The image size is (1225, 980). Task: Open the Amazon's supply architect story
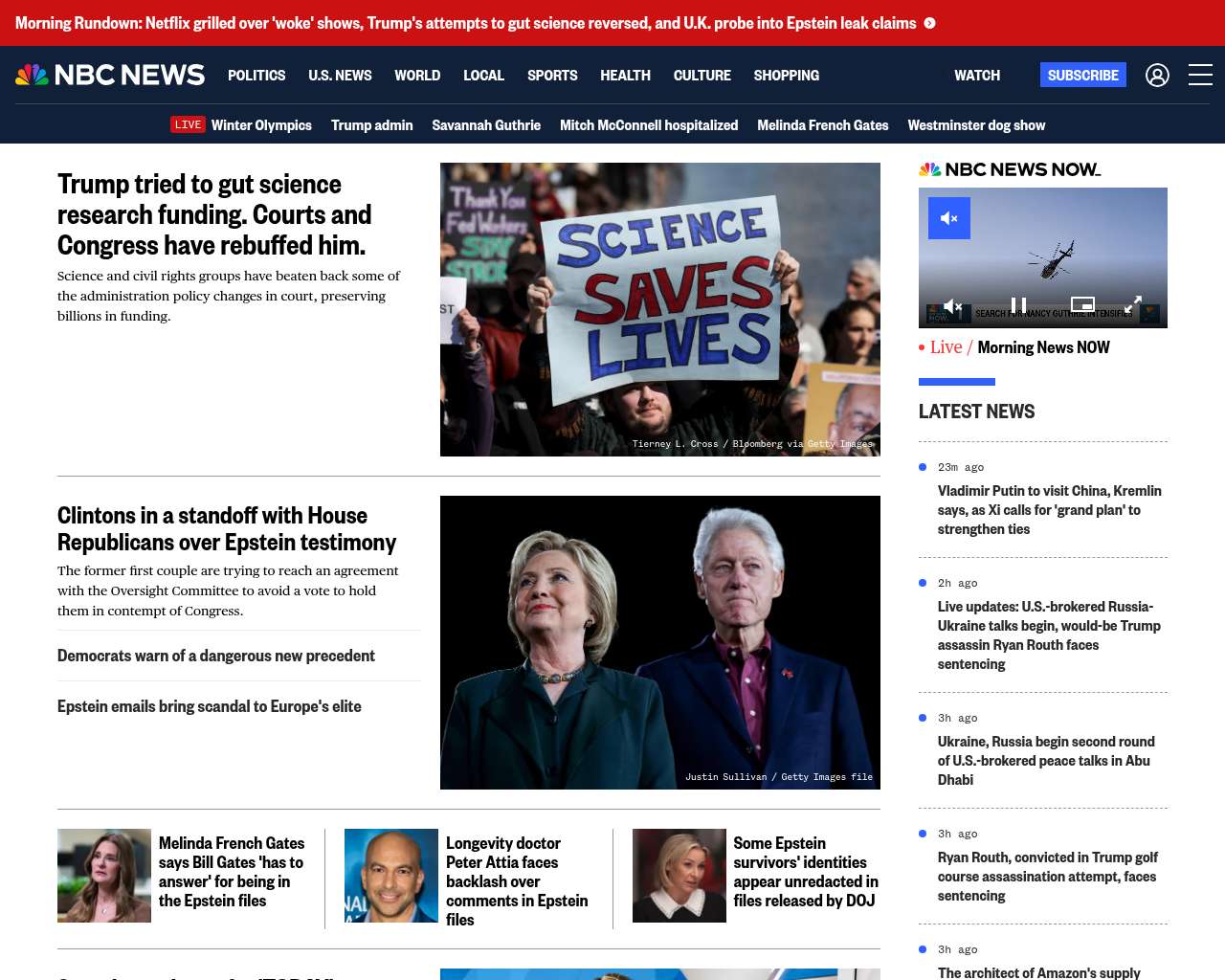coord(1039,972)
